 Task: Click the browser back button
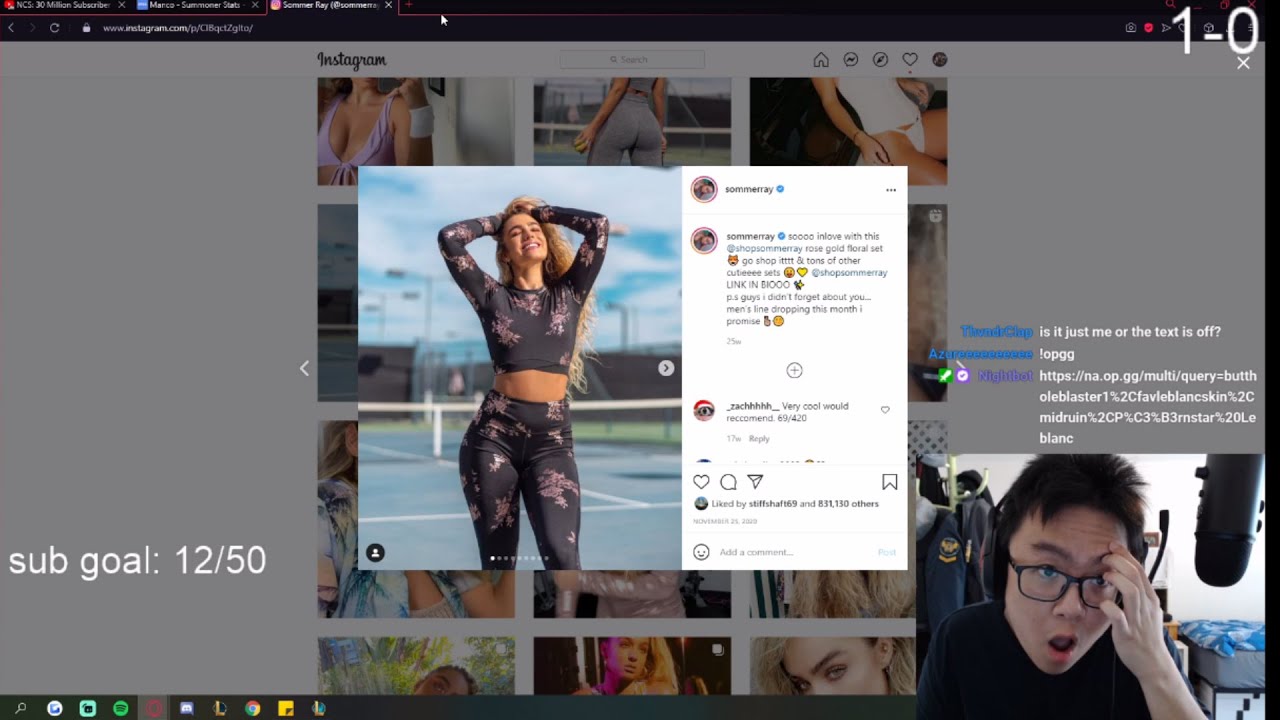(11, 28)
